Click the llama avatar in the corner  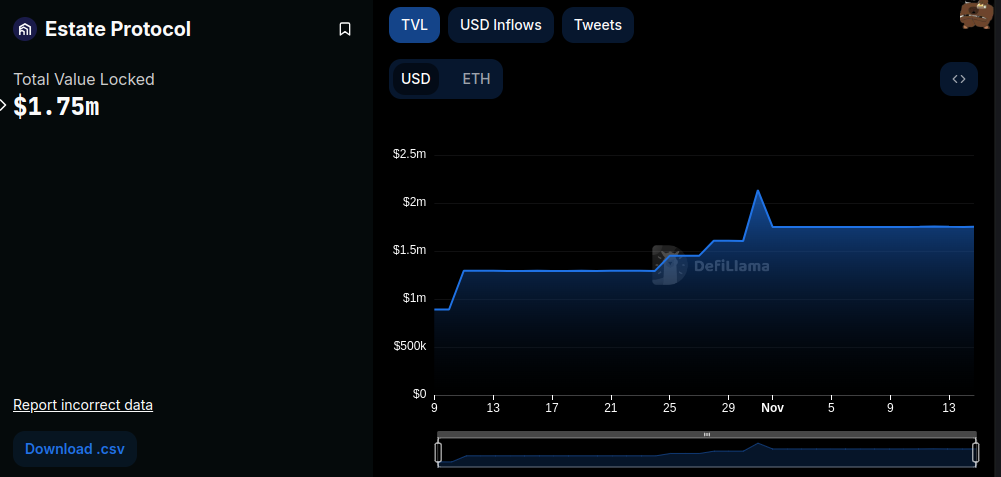coord(975,14)
